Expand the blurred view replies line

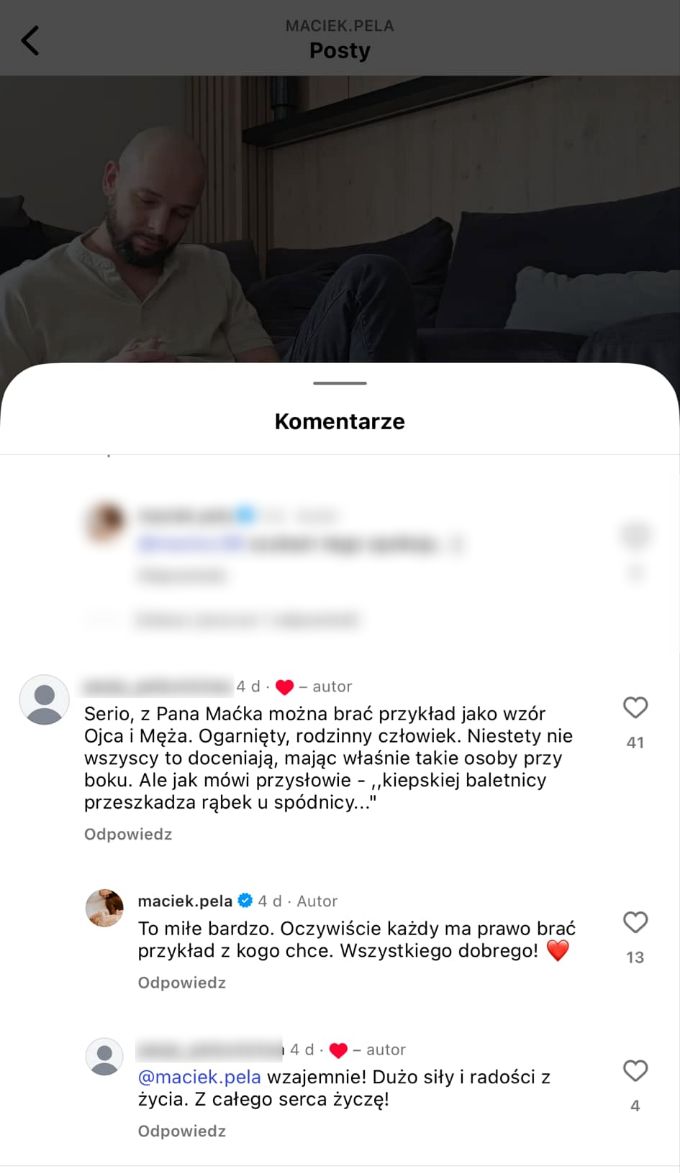pos(247,619)
